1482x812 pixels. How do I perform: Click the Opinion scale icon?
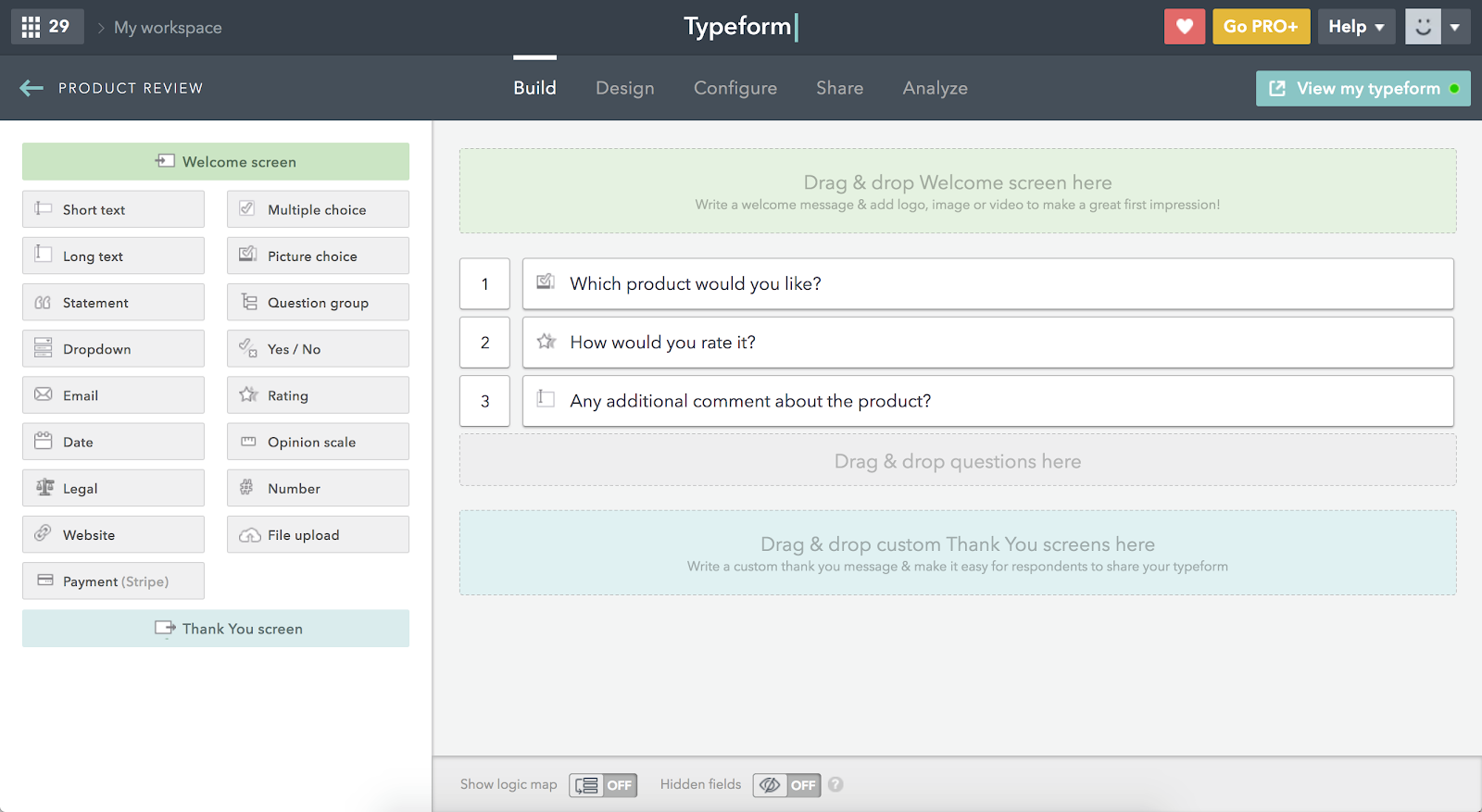248,442
